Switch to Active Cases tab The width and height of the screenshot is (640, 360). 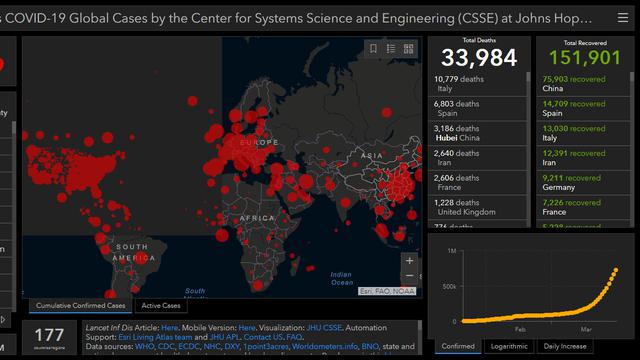tap(161, 305)
